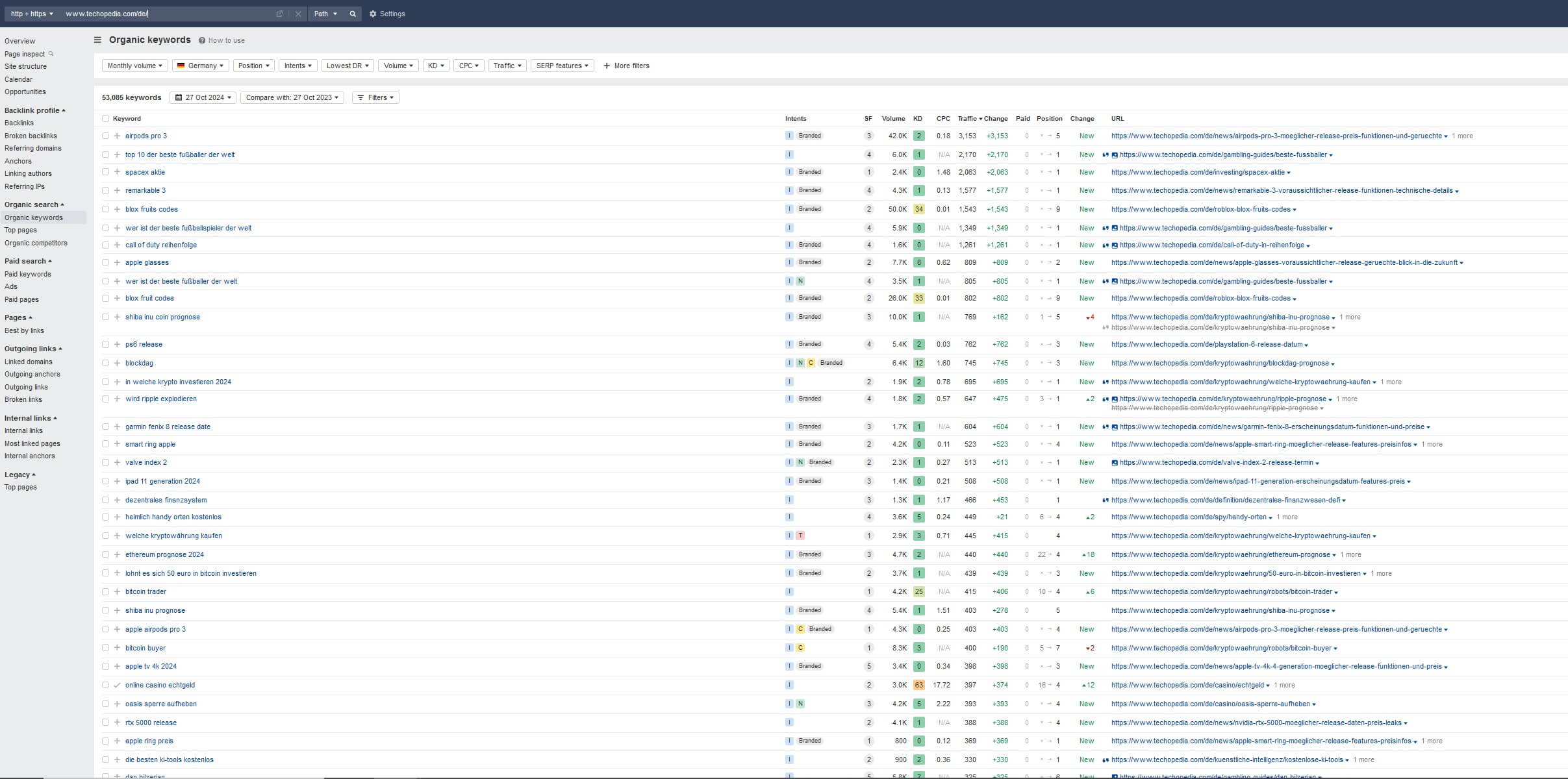Image resolution: width=1568 pixels, height=779 pixels.
Task: Check the box for shiba inu coin prognose
Action: (105, 317)
